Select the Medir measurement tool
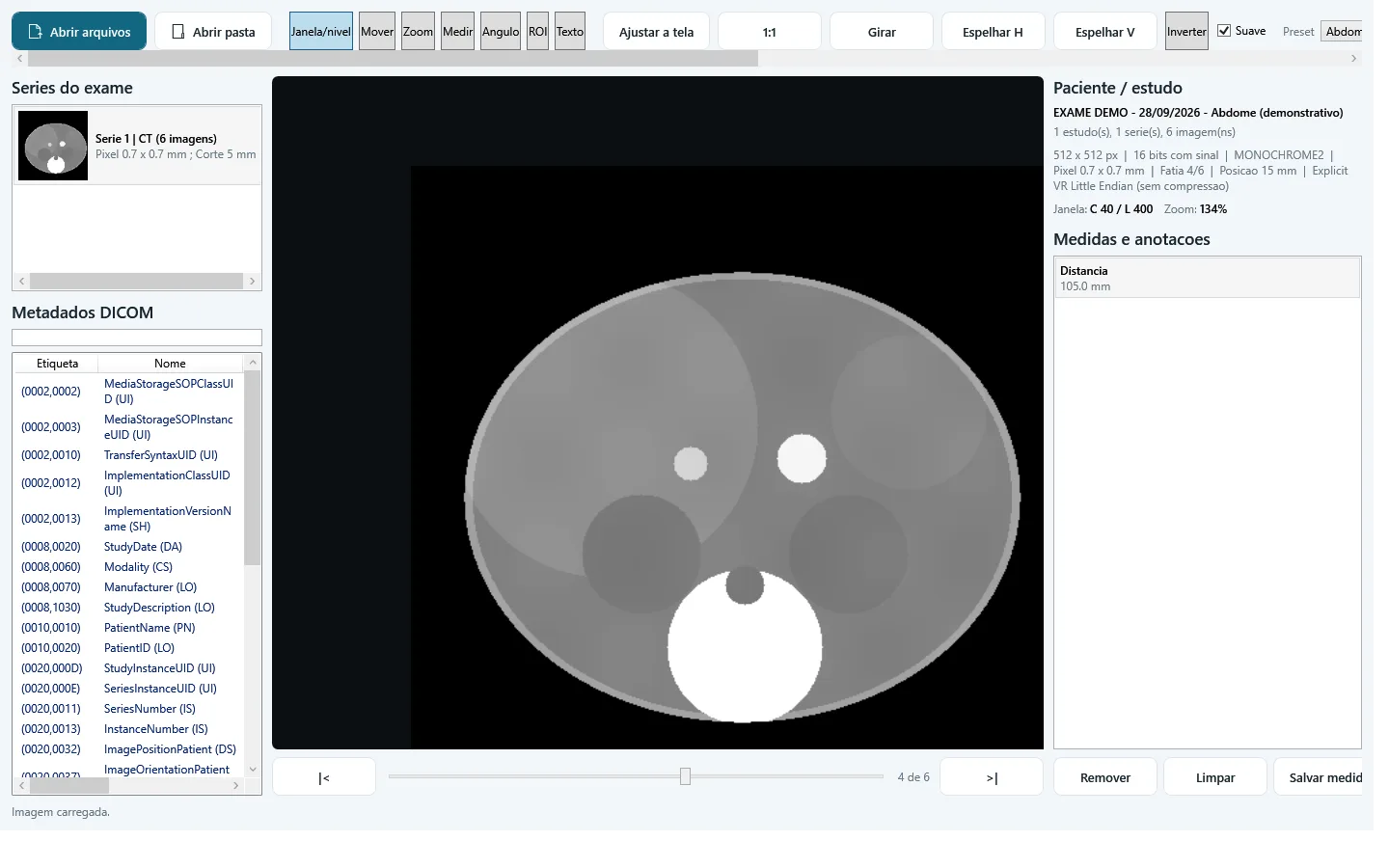 pyautogui.click(x=458, y=32)
